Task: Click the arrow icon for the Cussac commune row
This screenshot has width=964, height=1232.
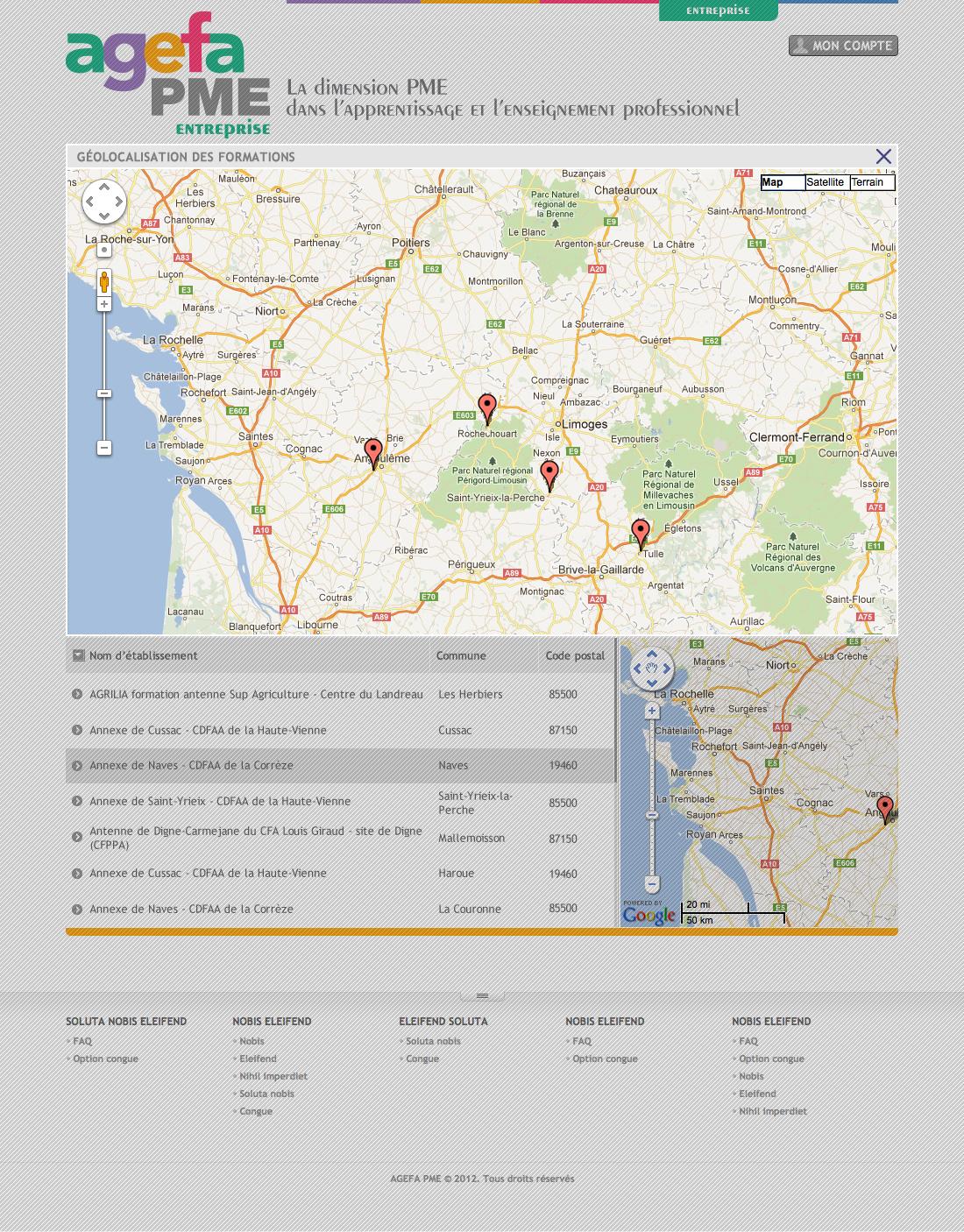Action: (77, 730)
